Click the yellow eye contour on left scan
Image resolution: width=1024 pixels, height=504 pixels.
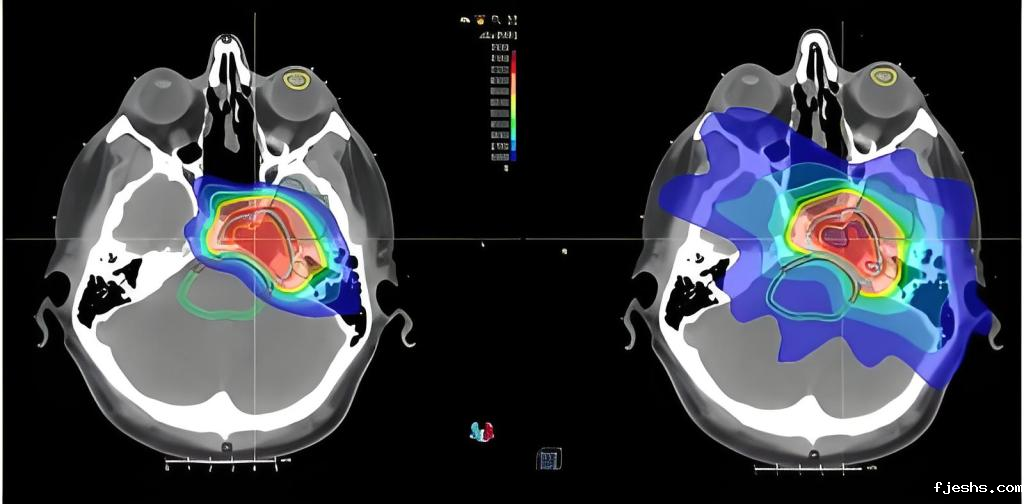coord(295,79)
